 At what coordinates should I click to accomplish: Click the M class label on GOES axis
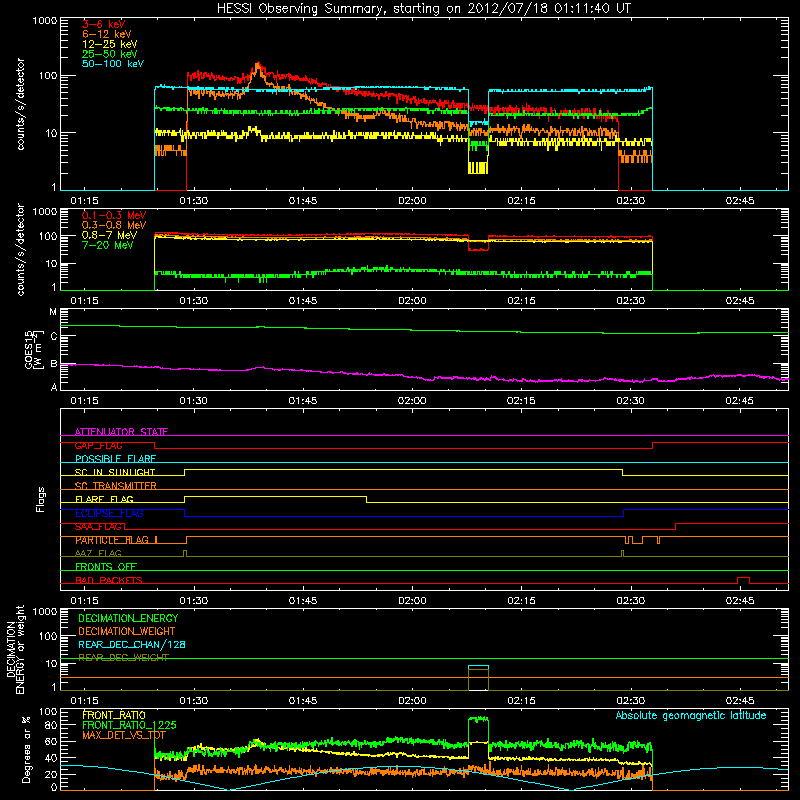pyautogui.click(x=53, y=312)
